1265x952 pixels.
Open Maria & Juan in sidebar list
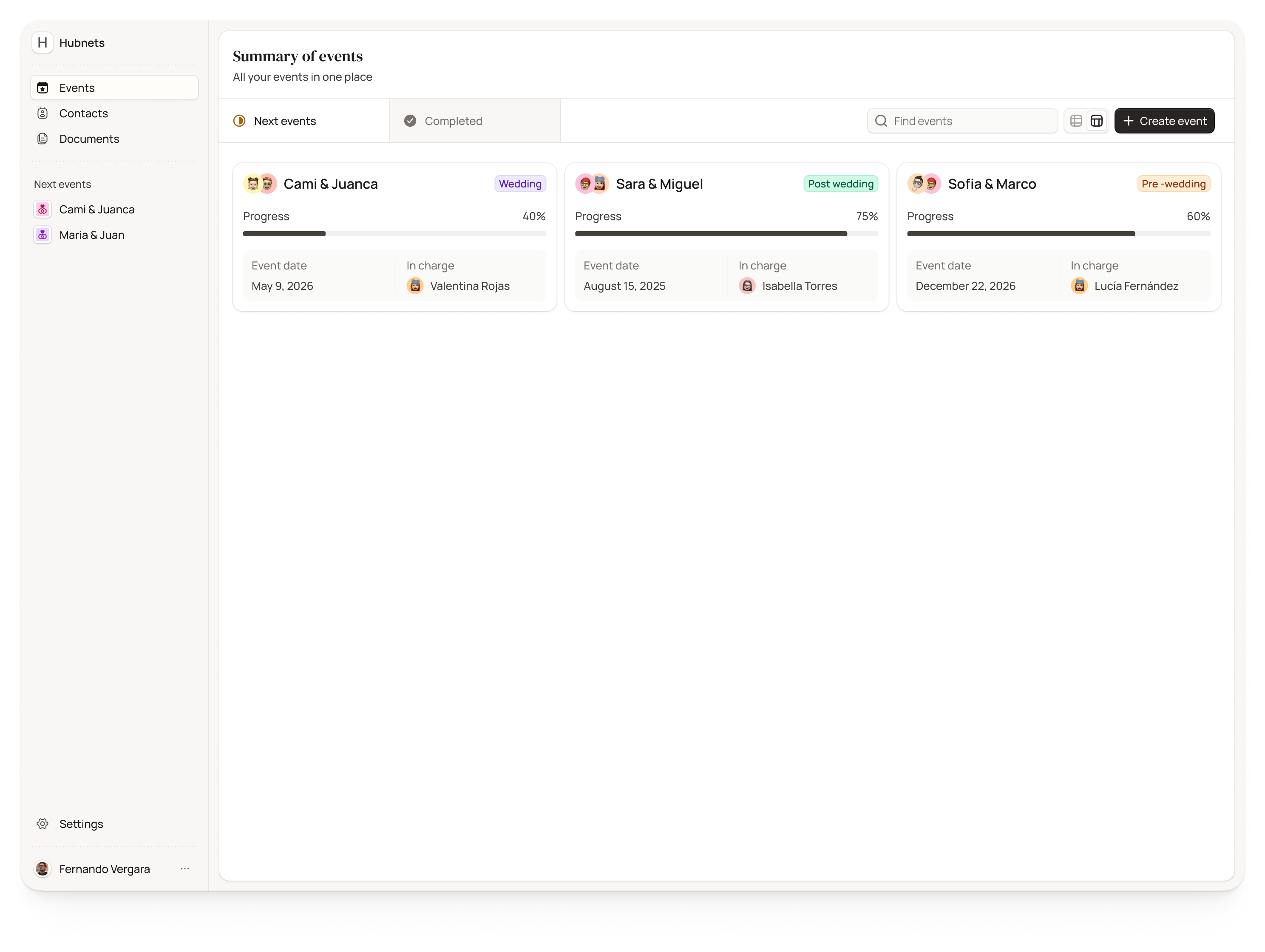tap(114, 235)
